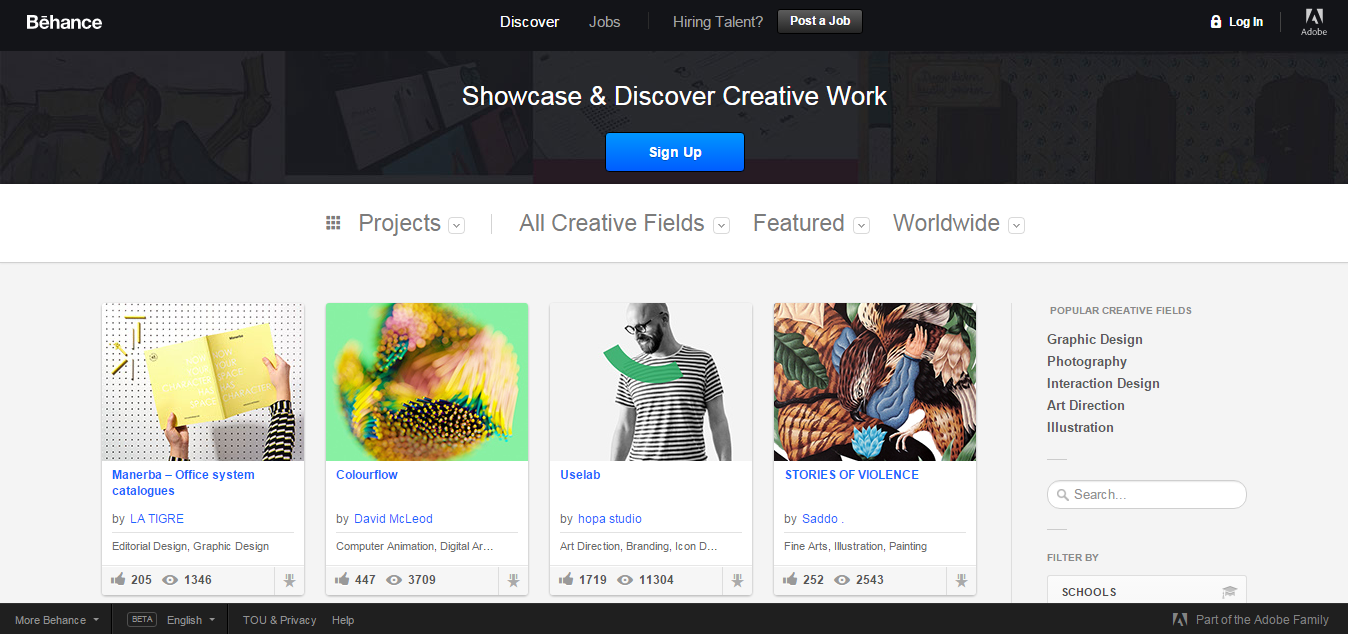Click the Adobe logo at top right
Image resolution: width=1348 pixels, height=634 pixels.
pyautogui.click(x=1313, y=22)
